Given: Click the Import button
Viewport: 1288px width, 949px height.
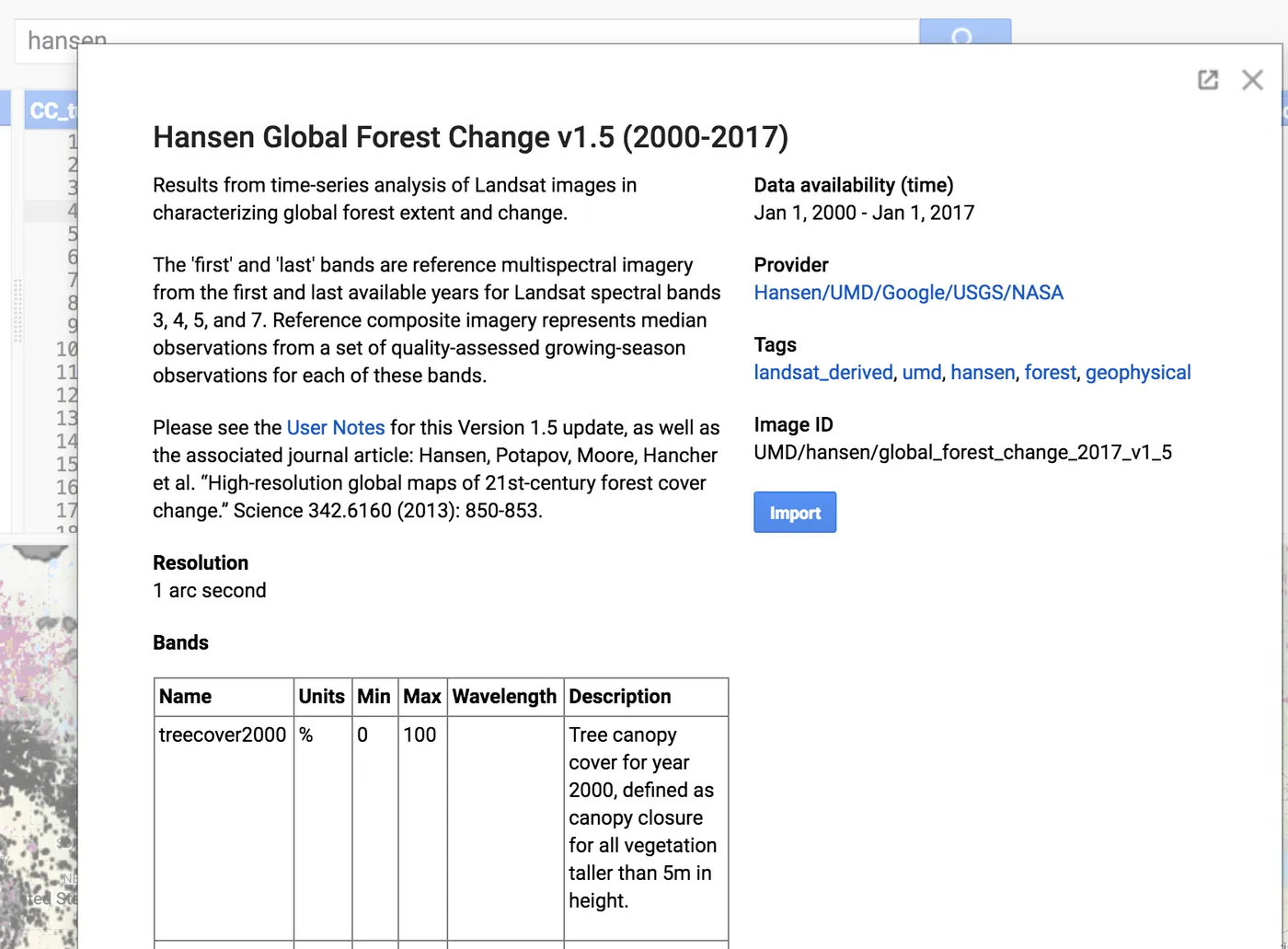Looking at the screenshot, I should [795, 513].
